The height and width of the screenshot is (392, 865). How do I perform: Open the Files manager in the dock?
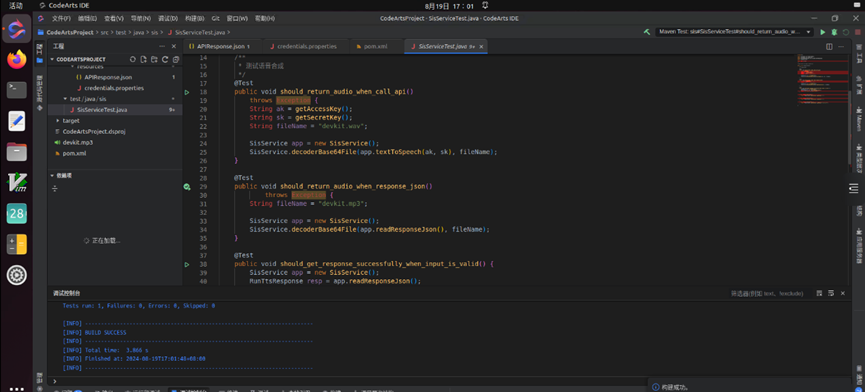tap(17, 151)
